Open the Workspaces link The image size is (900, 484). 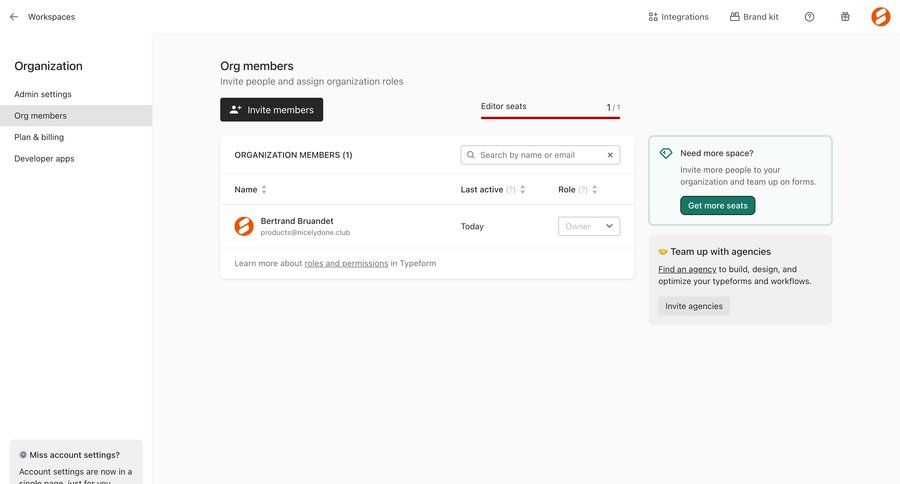[51, 17]
